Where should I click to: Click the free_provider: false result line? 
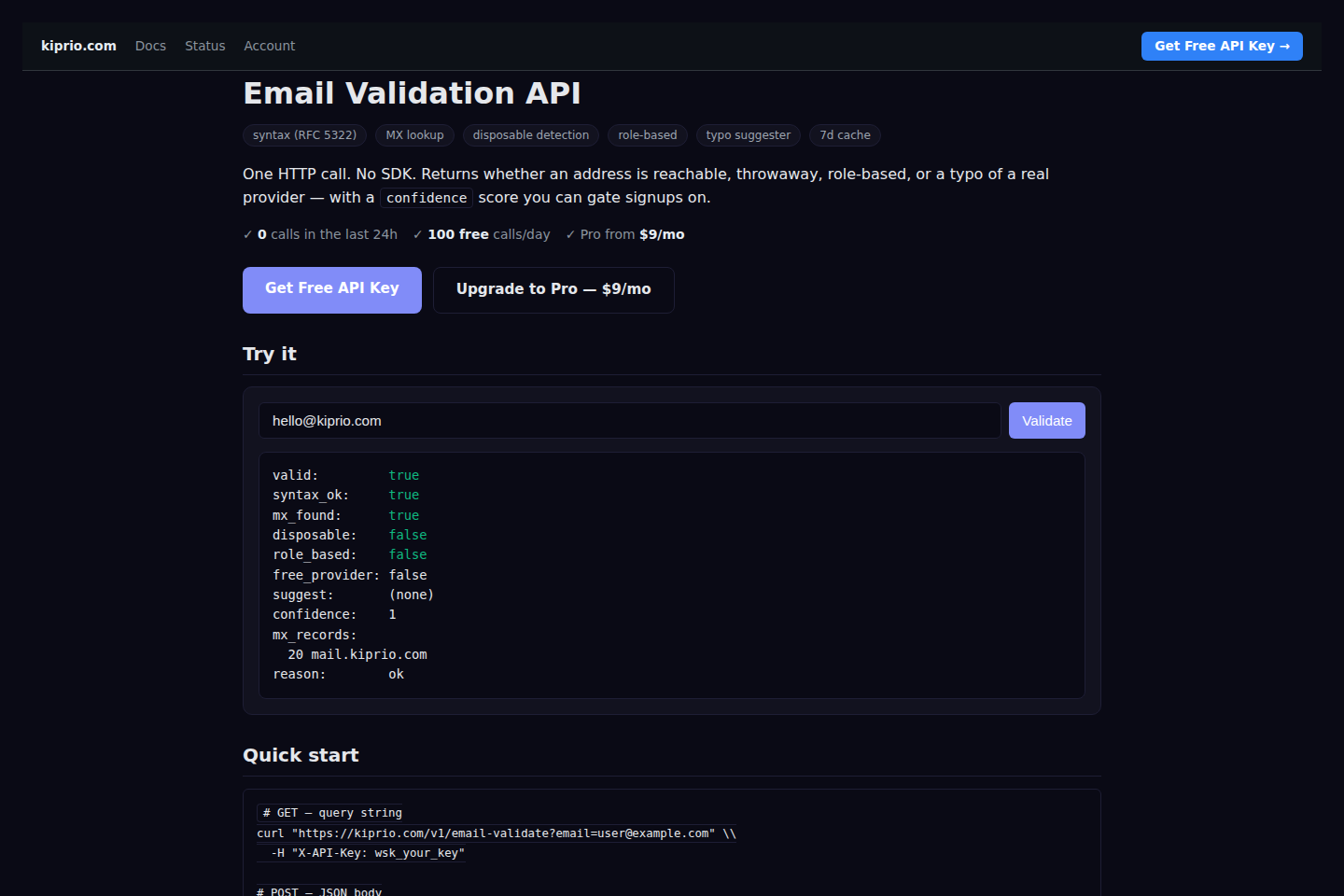coord(350,575)
